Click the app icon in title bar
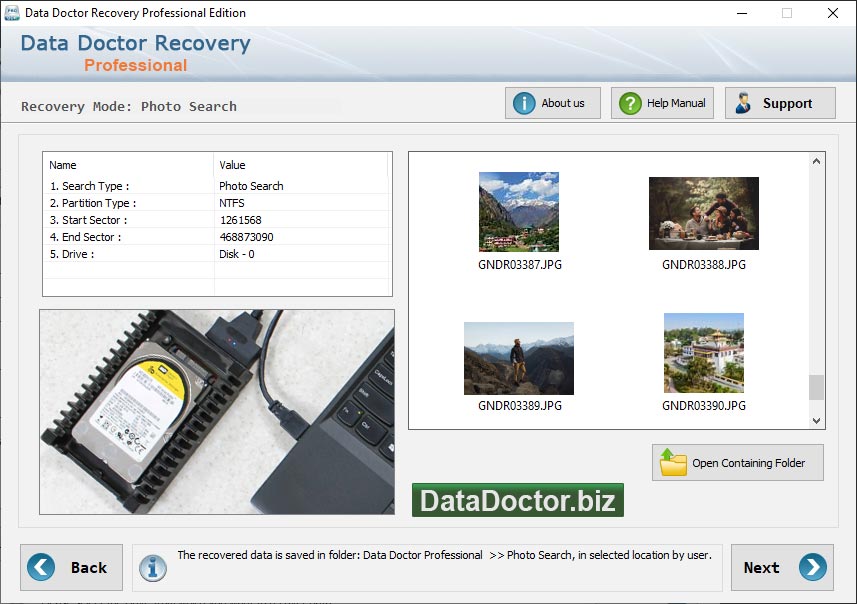The image size is (857, 604). coord(12,13)
